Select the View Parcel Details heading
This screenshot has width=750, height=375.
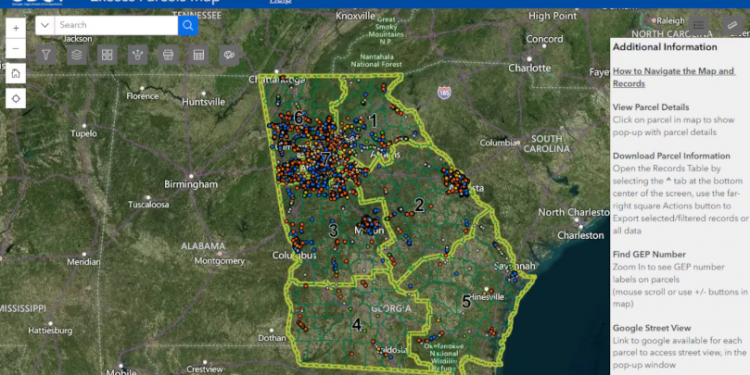[651, 107]
